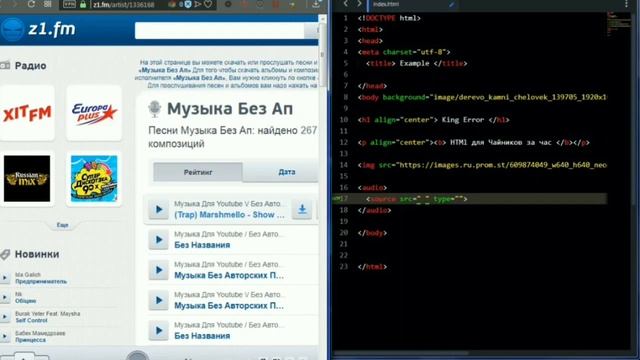The height and width of the screenshot is (360, 640).
Task: Click the green padlock security icon
Action: [83, 5]
